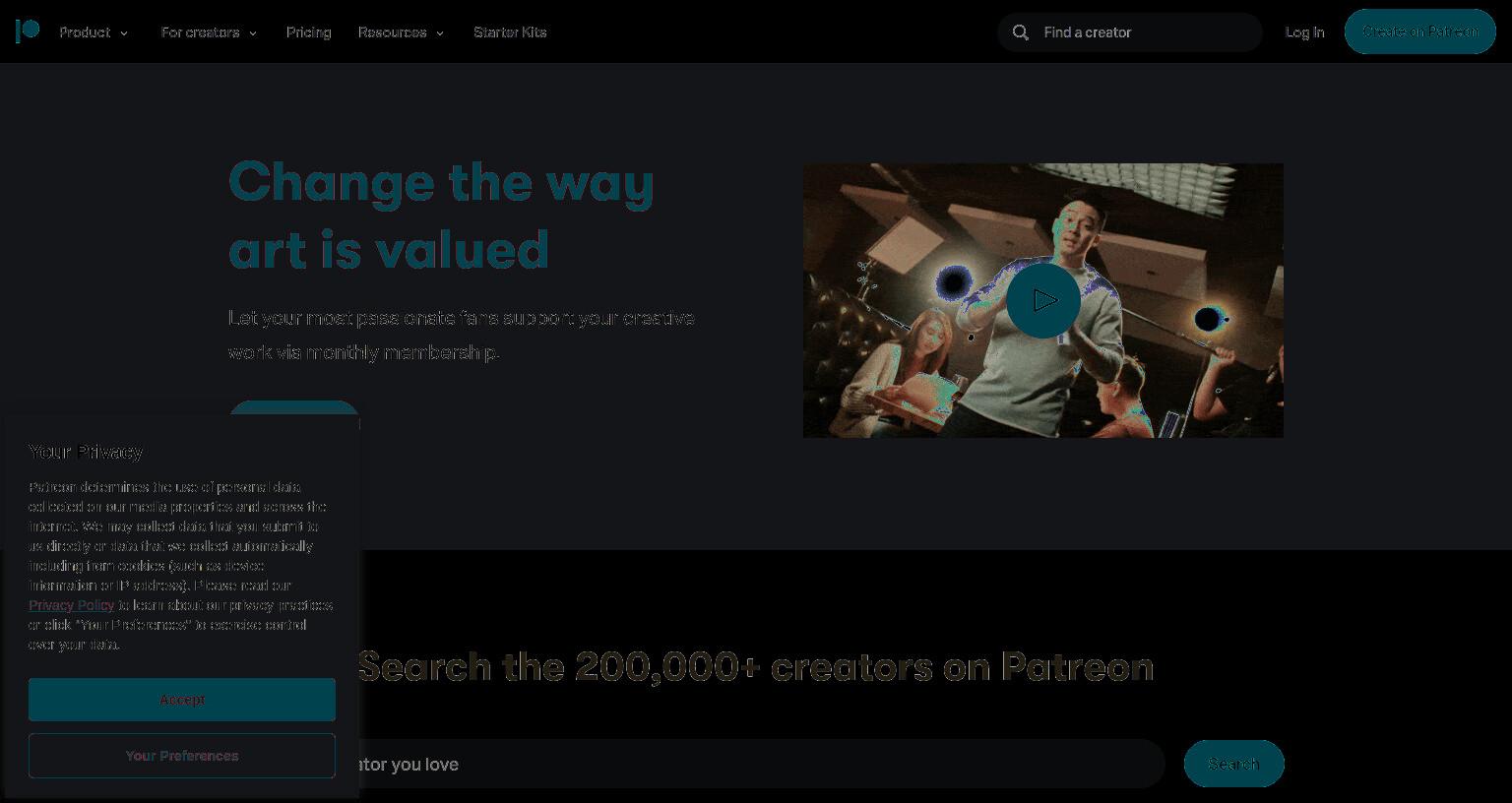Viewport: 1512px width, 803px height.
Task: Click the Create on Patreon button
Action: 1420,31
